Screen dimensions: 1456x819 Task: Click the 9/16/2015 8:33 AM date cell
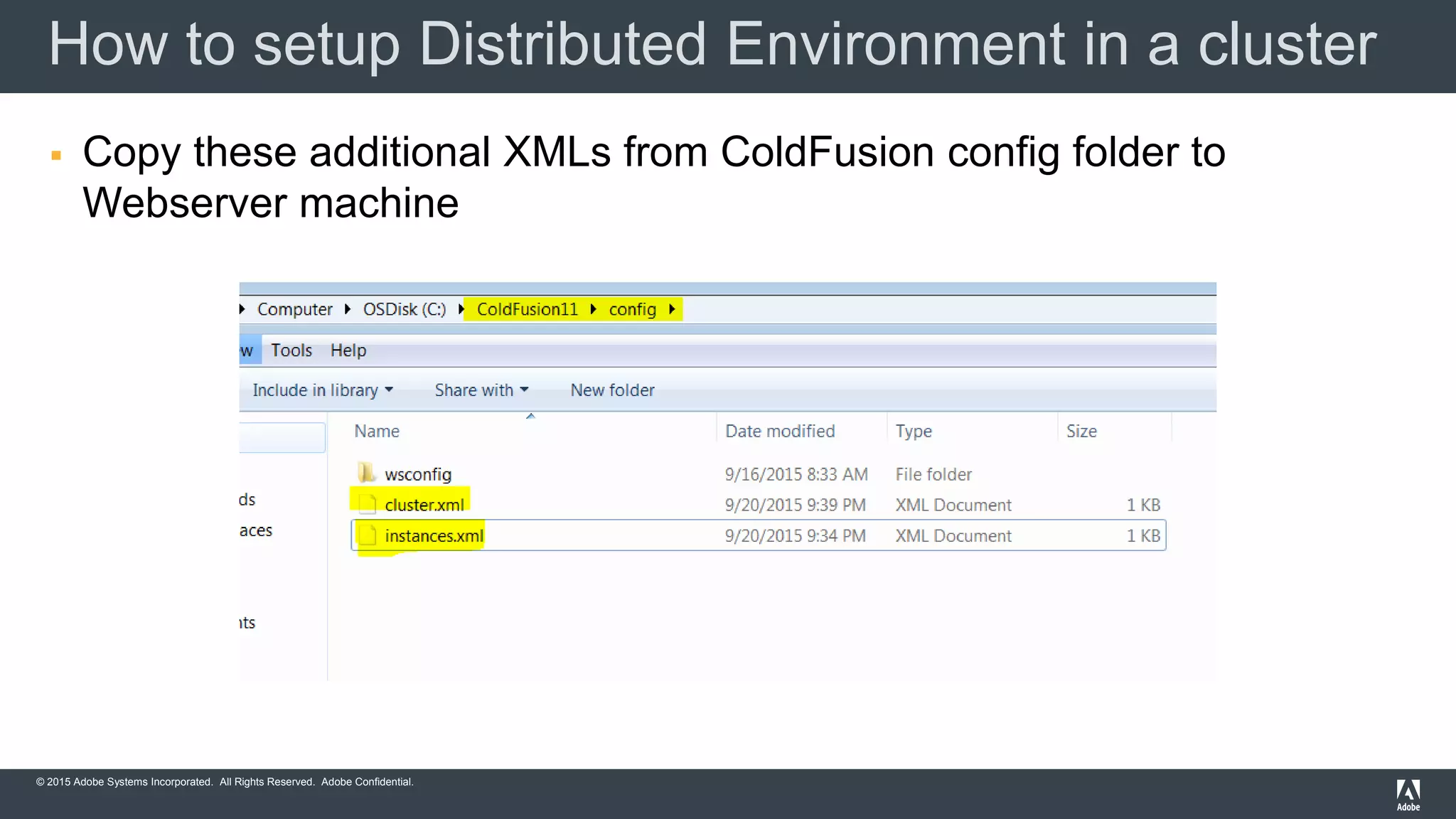pos(796,474)
